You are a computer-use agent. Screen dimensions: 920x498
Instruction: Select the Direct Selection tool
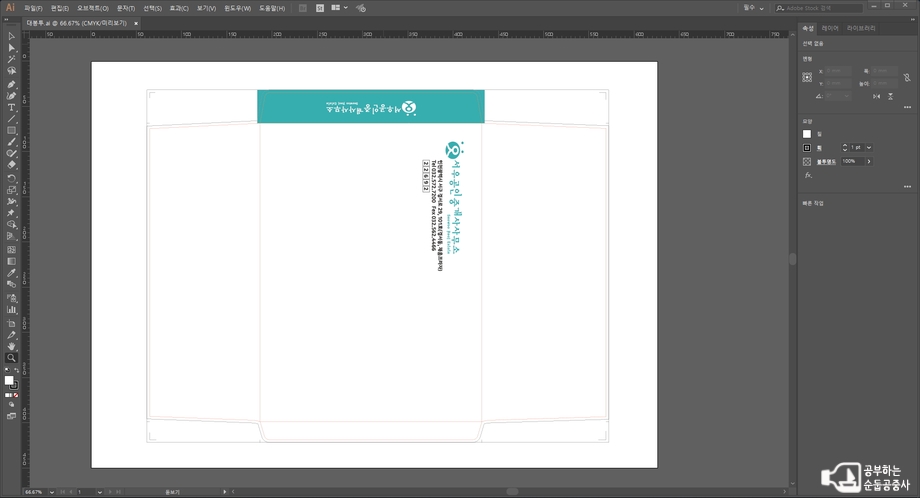pos(11,48)
